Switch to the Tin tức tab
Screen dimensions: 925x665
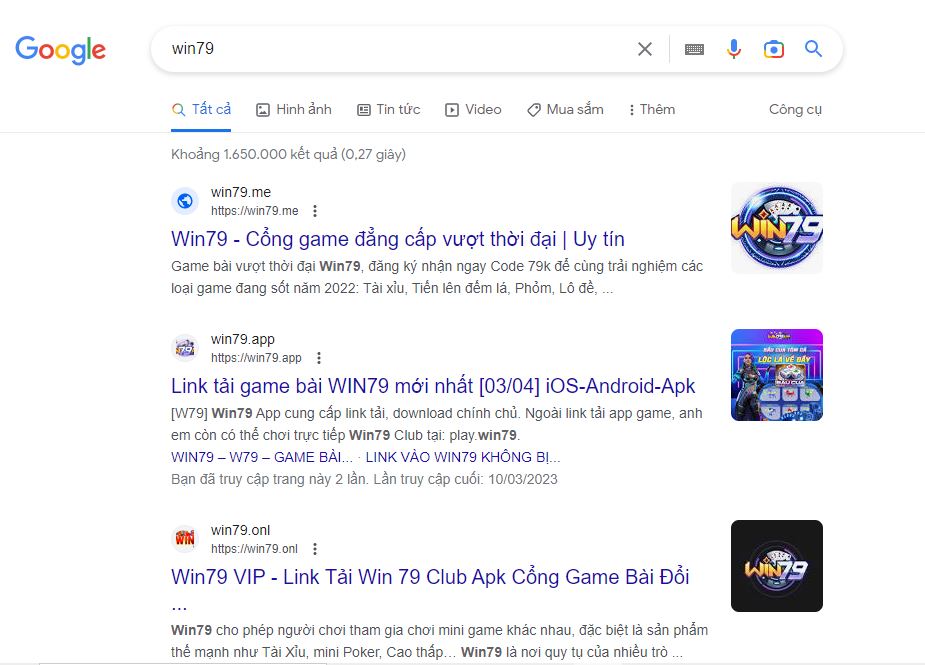pyautogui.click(x=389, y=109)
